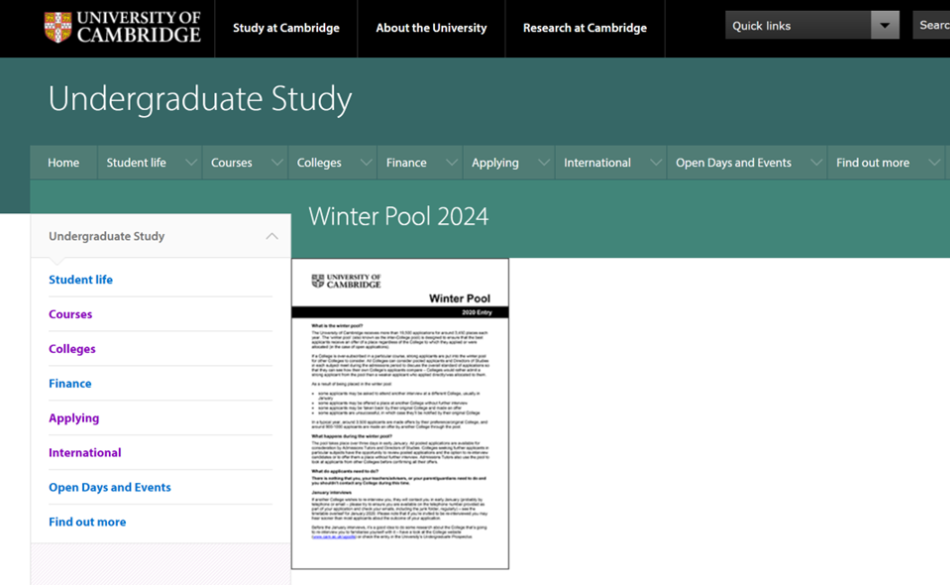Collapse the Undergraduate Study sidebar section
The height and width of the screenshot is (585, 950).
click(272, 236)
